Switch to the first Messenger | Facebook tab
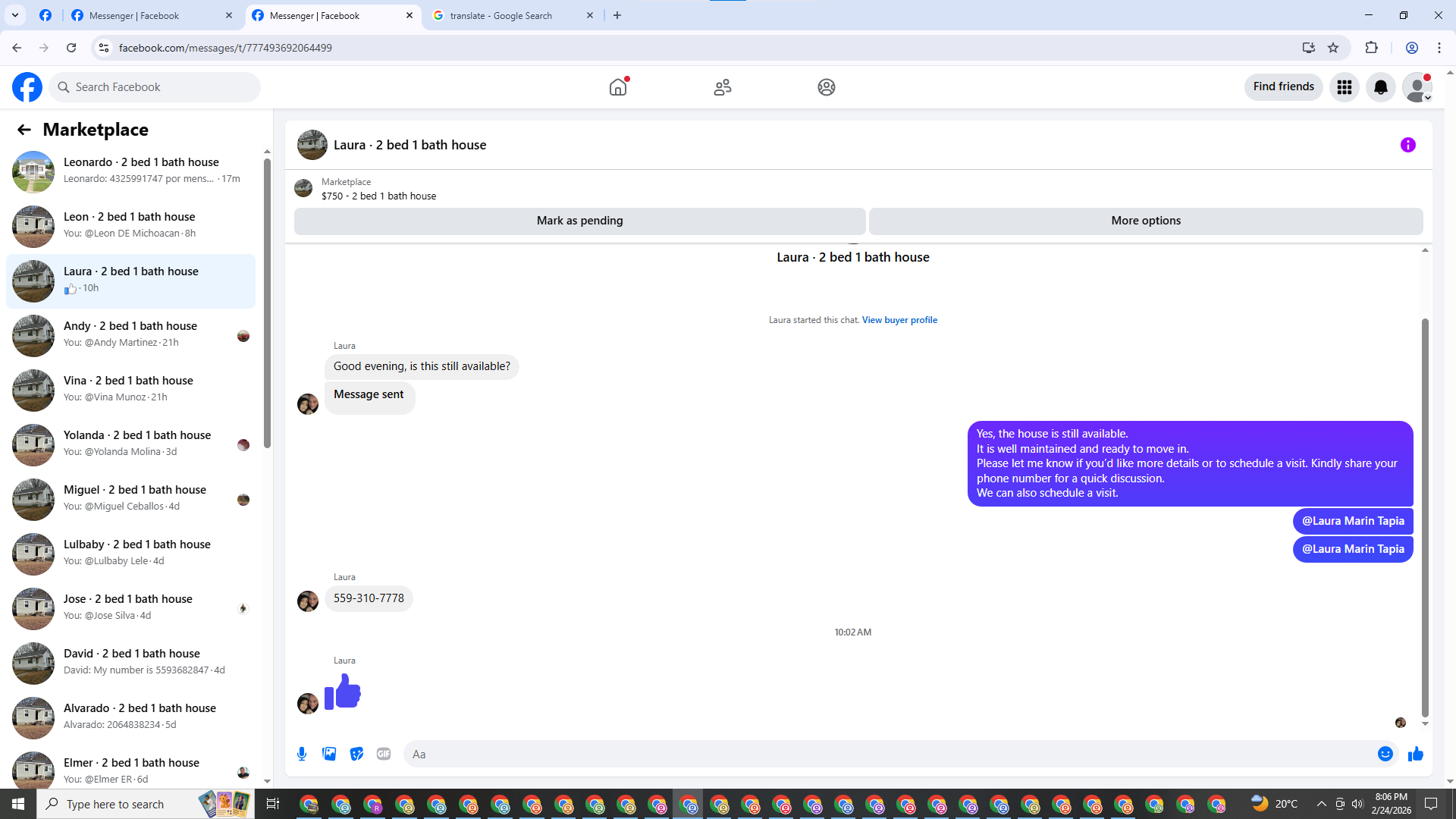Screen dimensions: 1456x819 (134, 15)
